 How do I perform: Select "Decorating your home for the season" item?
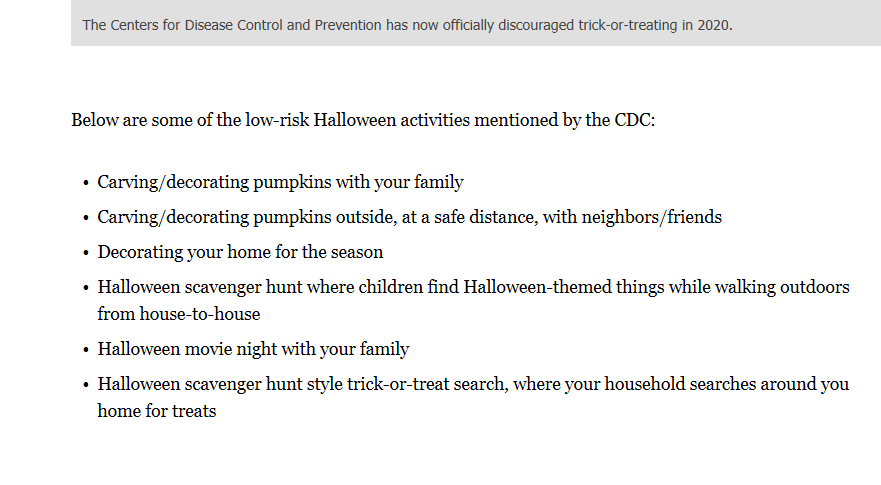pyautogui.click(x=240, y=252)
